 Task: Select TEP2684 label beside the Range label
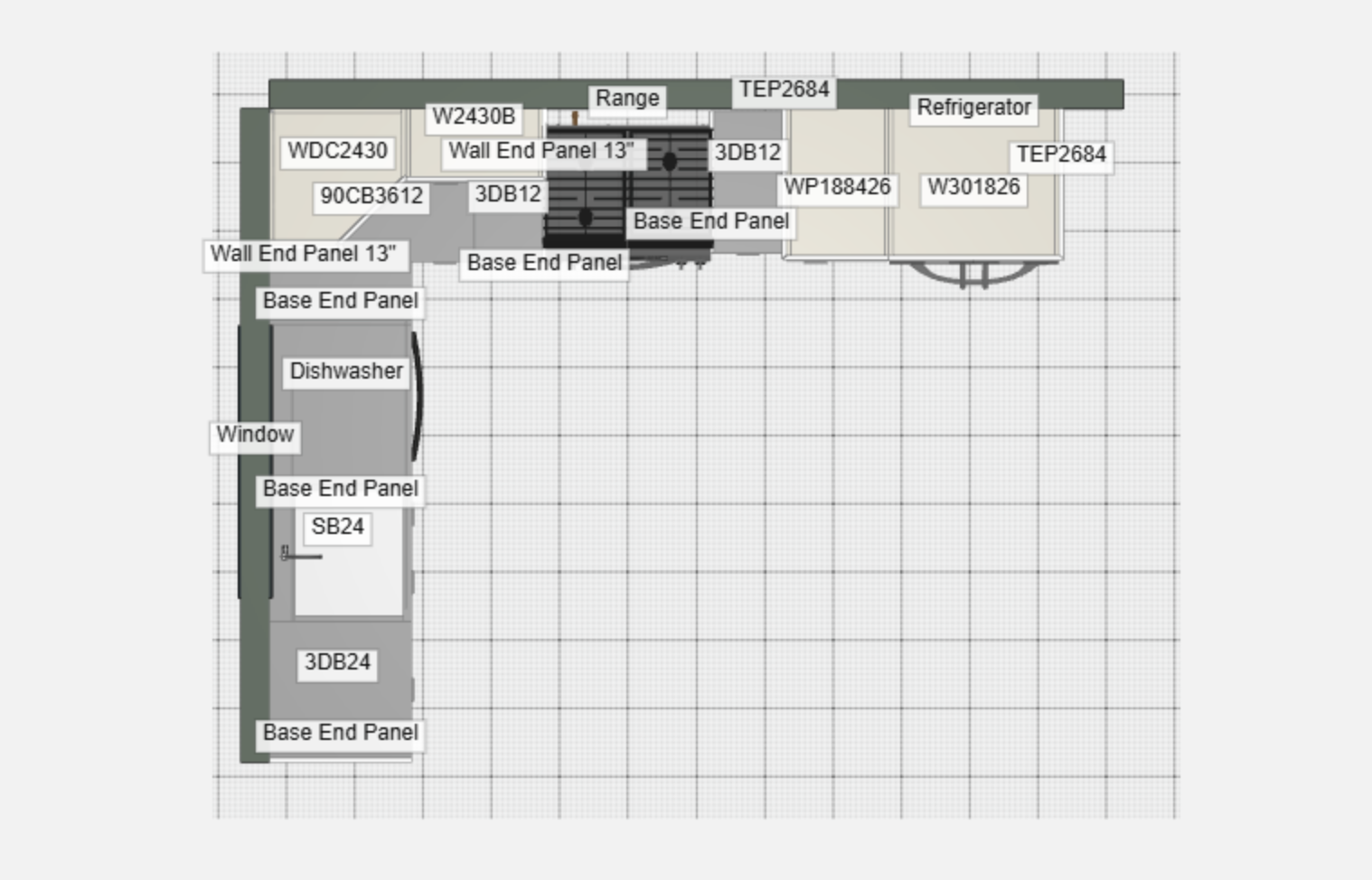(x=784, y=89)
